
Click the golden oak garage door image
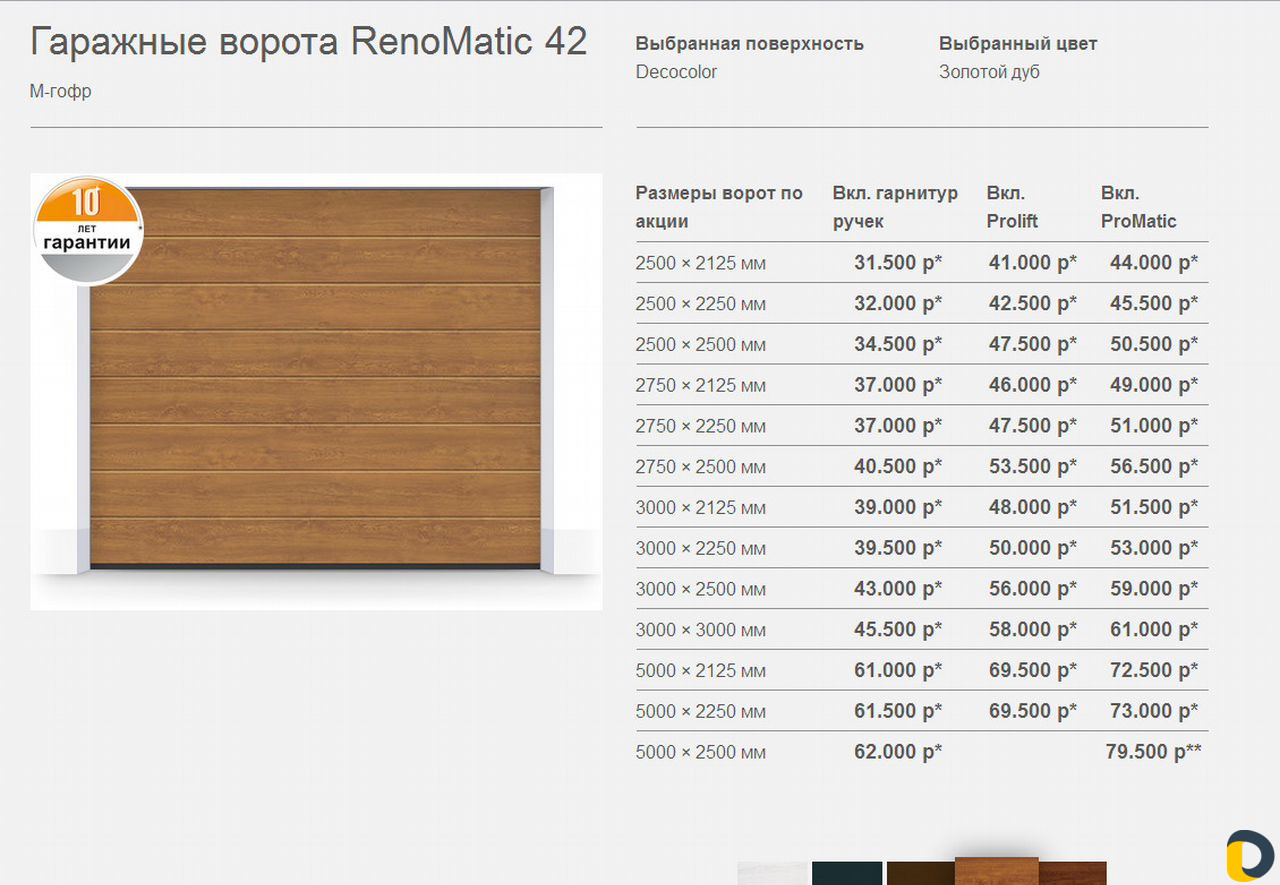click(x=316, y=391)
